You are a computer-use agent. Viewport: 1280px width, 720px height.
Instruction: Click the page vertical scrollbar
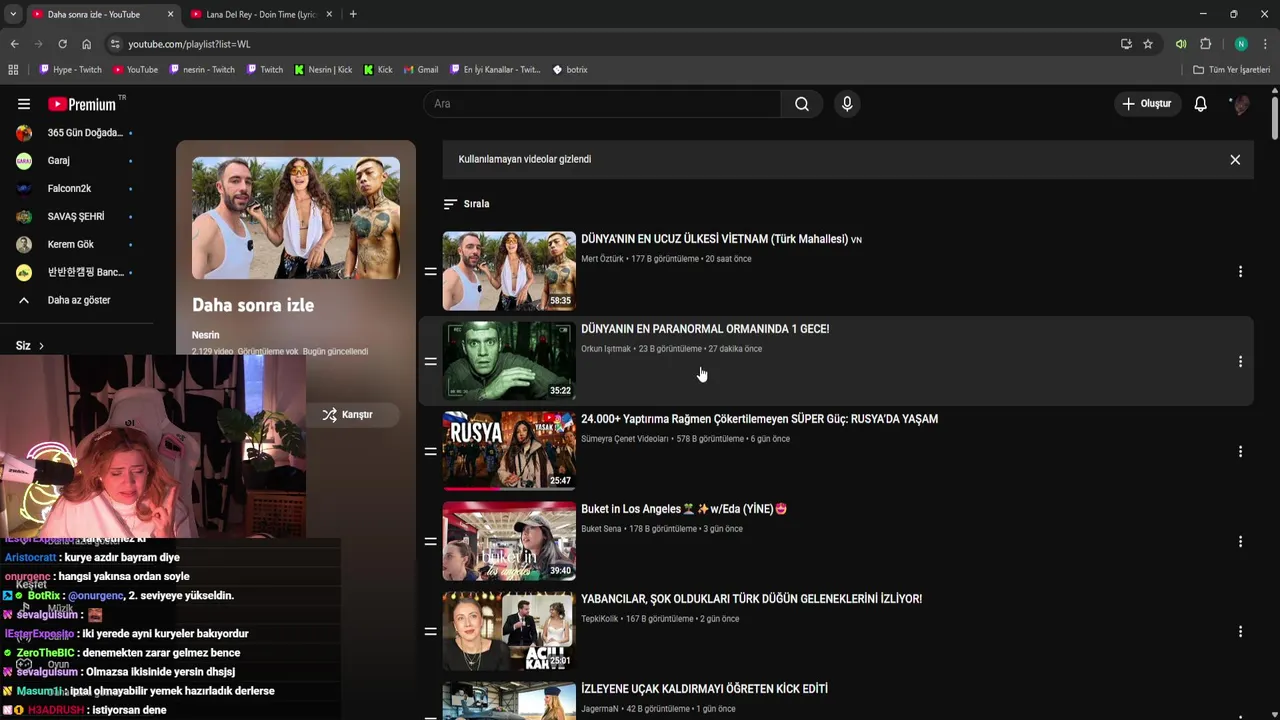pyautogui.click(x=1274, y=118)
